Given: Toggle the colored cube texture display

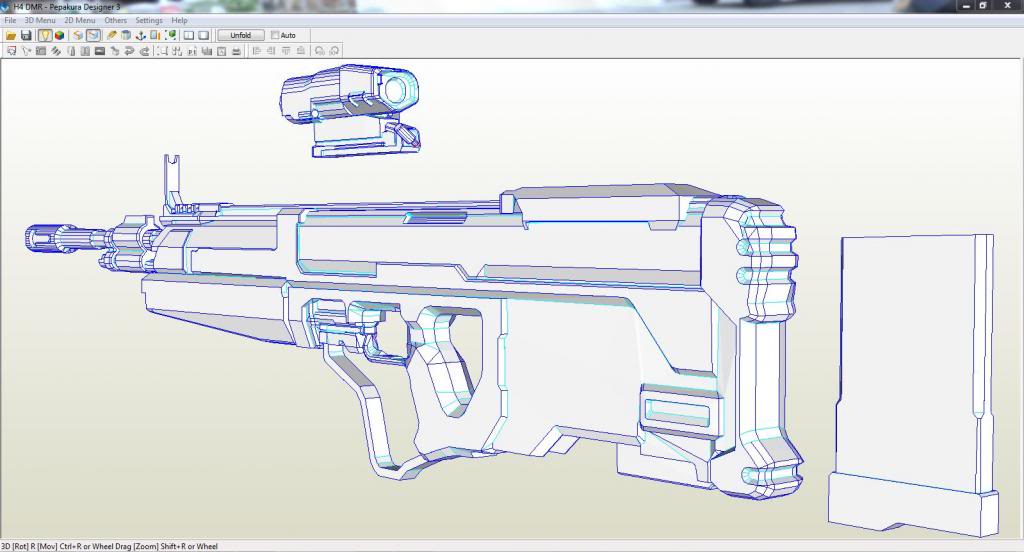Looking at the screenshot, I should click(59, 35).
